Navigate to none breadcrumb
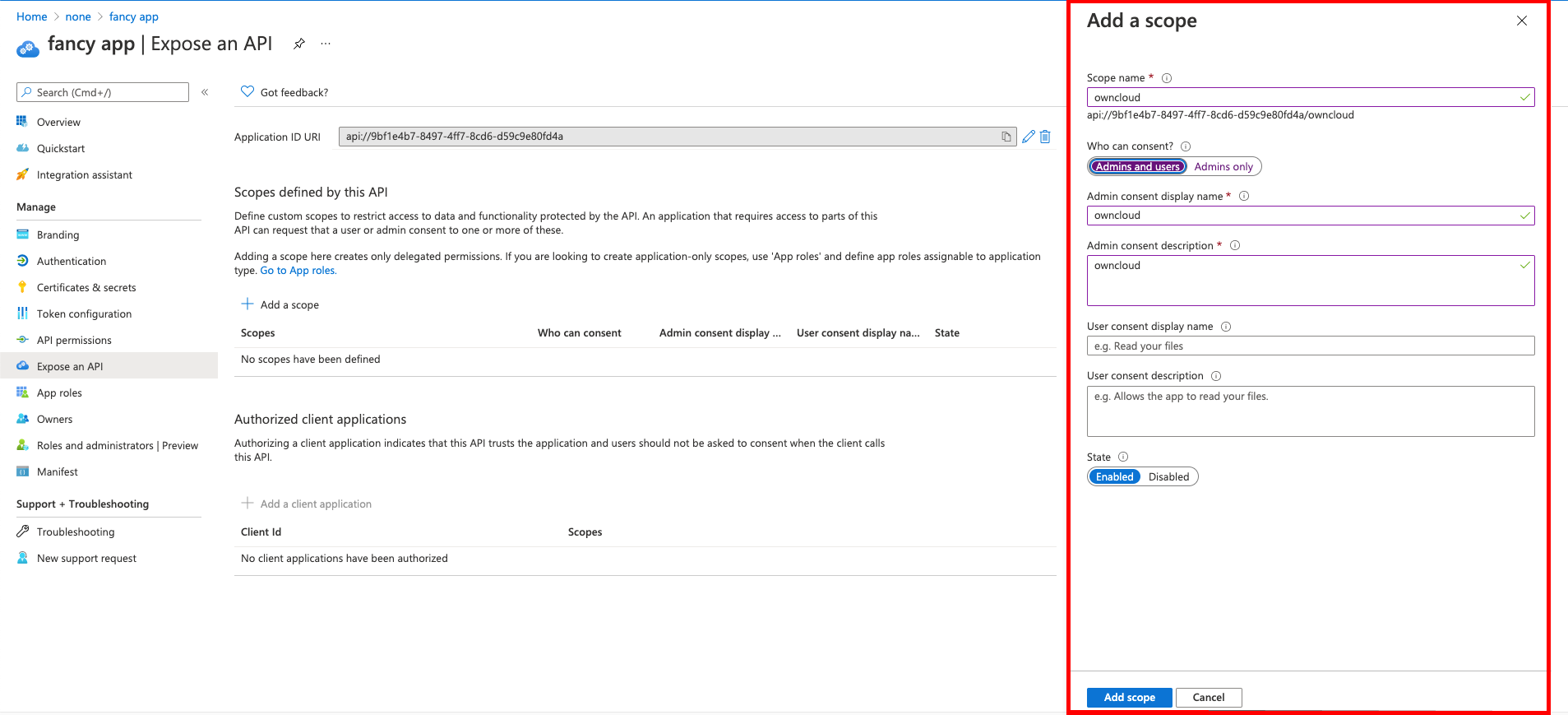The width and height of the screenshot is (1568, 715). point(78,16)
